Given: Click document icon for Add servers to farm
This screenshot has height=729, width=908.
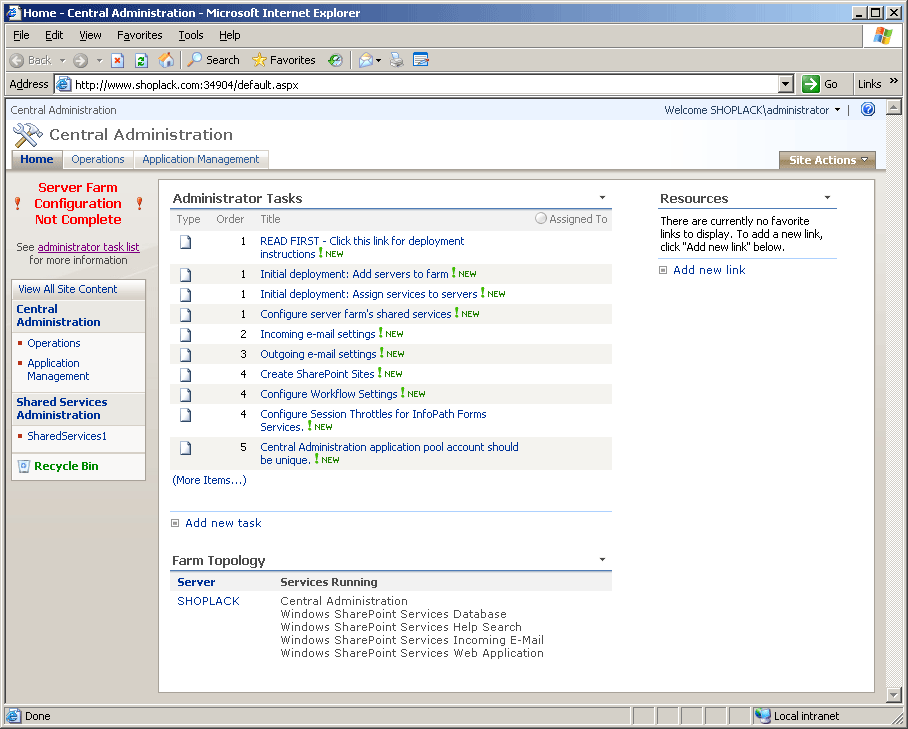Looking at the screenshot, I should pos(185,274).
